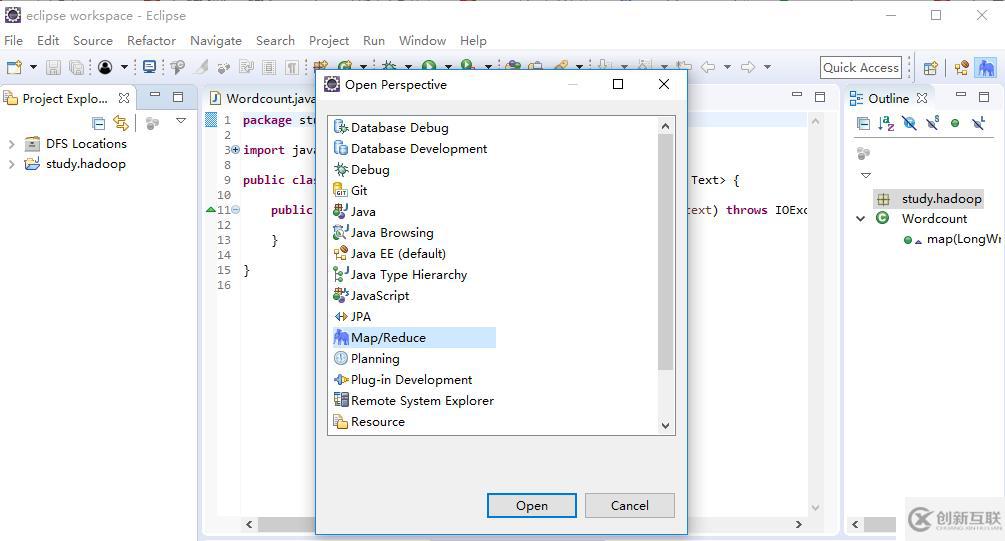The height and width of the screenshot is (541, 1005).
Task: Click Collapse All in Project Explorer
Action: point(98,123)
